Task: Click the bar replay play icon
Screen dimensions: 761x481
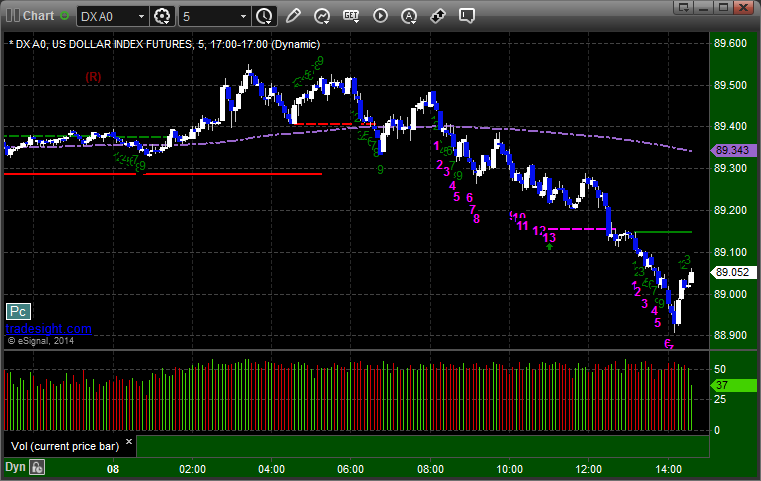Action: coord(380,16)
